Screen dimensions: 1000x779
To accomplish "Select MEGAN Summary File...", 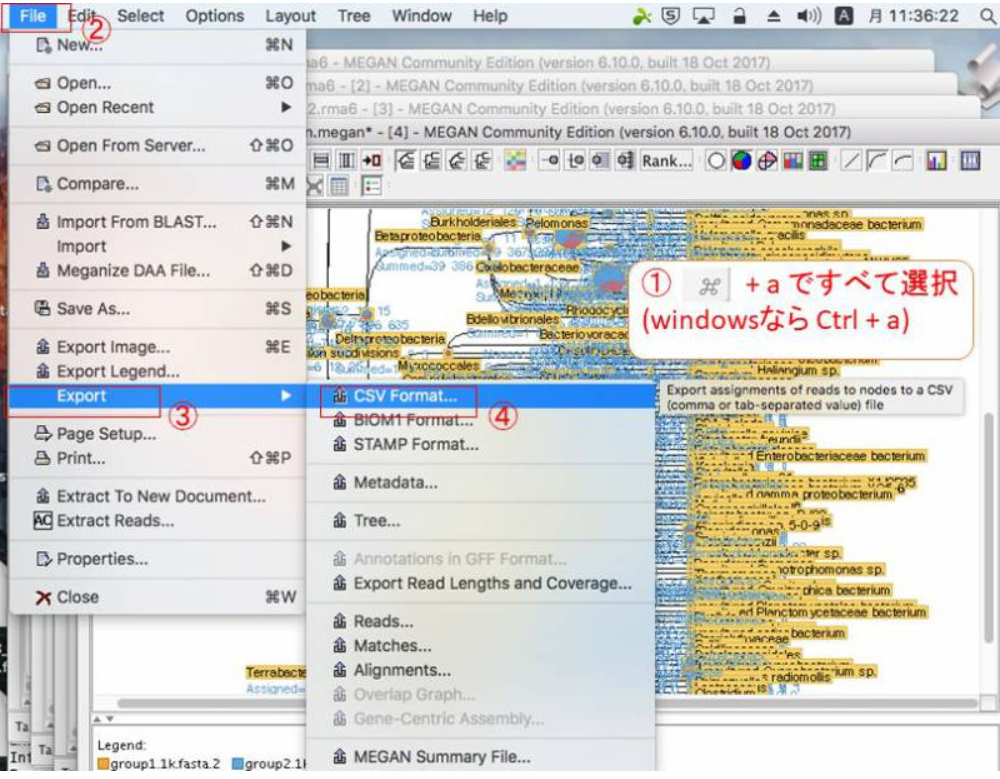I will point(482,757).
